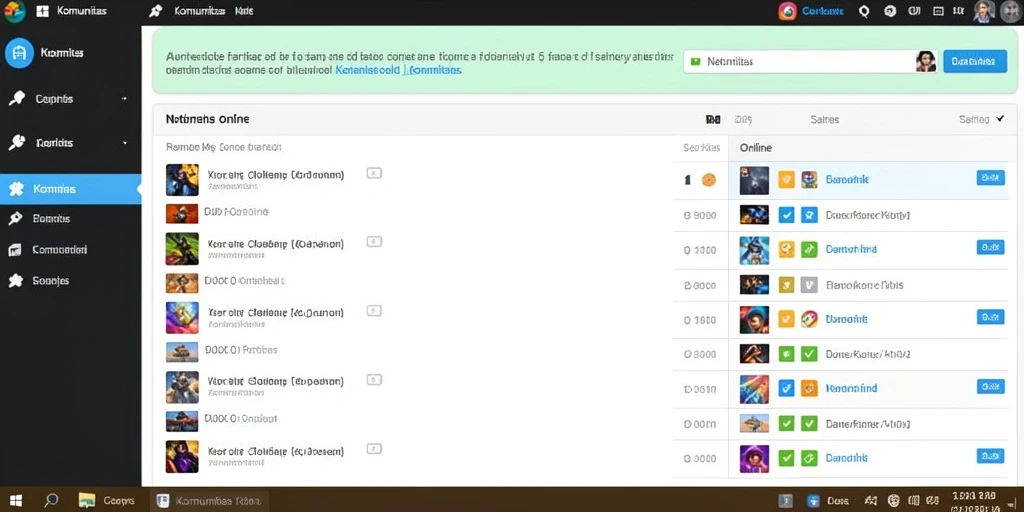Click the small badge box beside the first left entry

(x=374, y=174)
